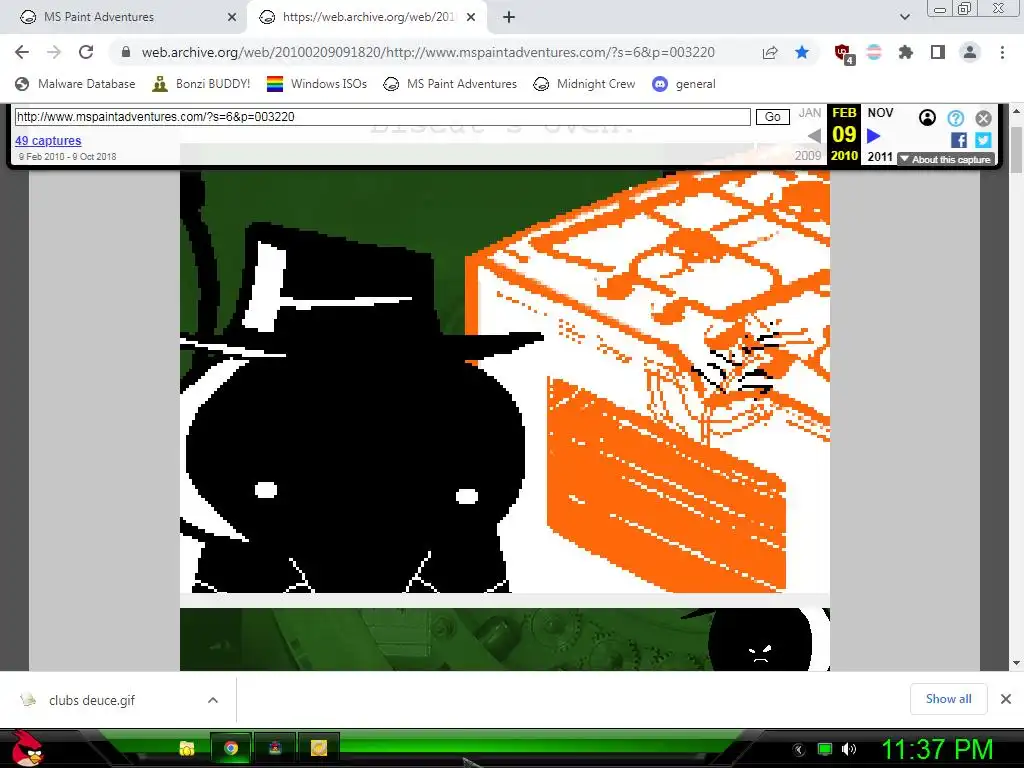Select the web.archive.org tab

[x=368, y=17]
